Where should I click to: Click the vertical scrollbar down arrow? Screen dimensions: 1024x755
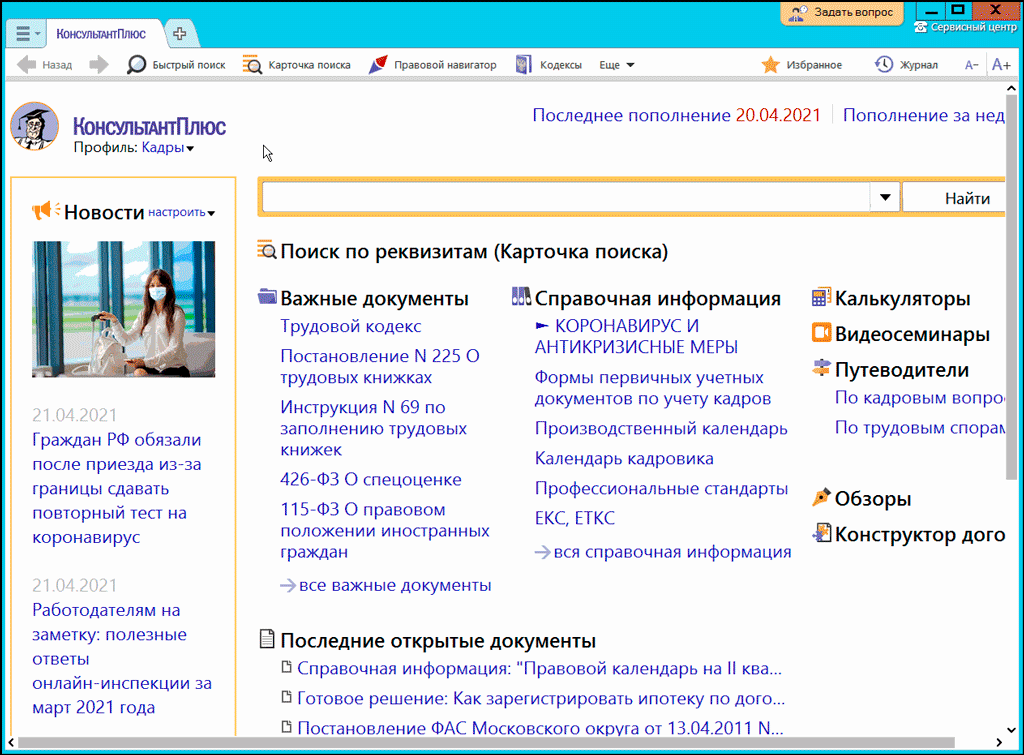(x=1011, y=730)
